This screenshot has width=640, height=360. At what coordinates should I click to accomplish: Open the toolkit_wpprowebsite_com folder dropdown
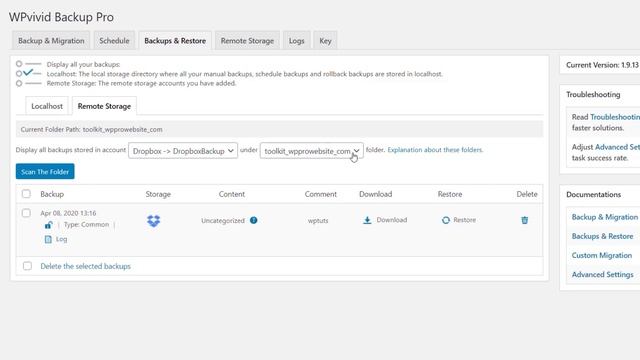coord(311,151)
